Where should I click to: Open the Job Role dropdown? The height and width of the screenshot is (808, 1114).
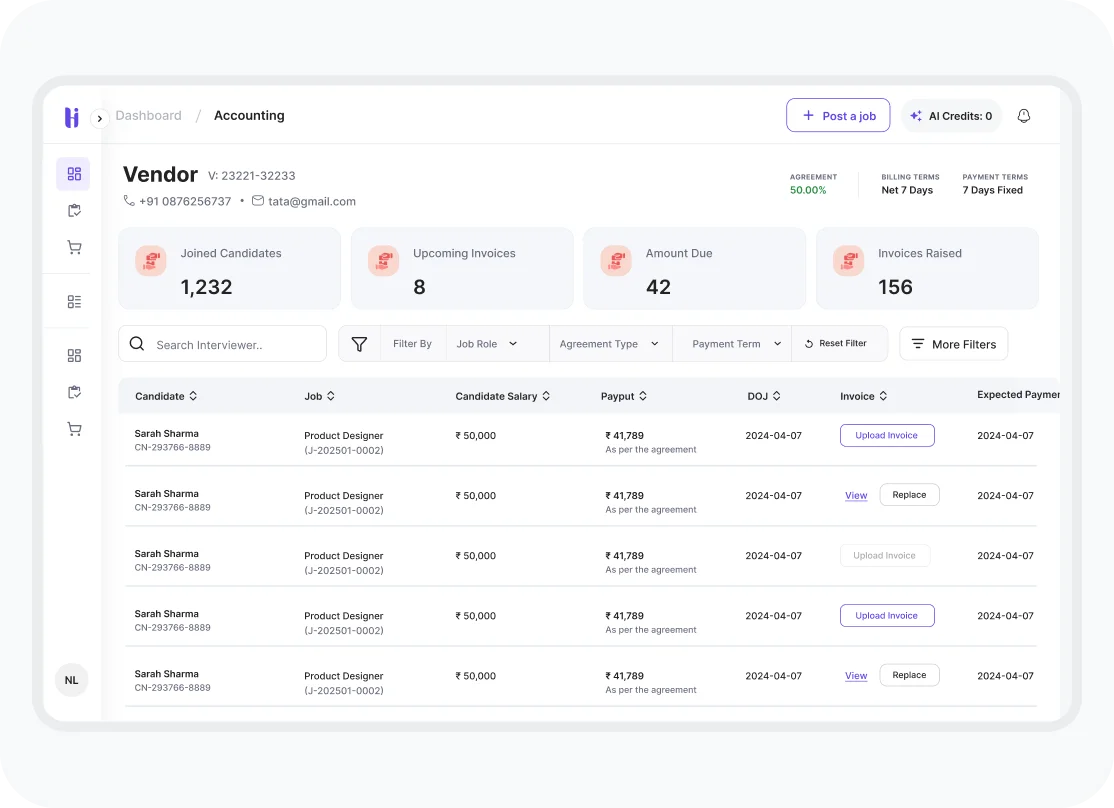pos(487,344)
